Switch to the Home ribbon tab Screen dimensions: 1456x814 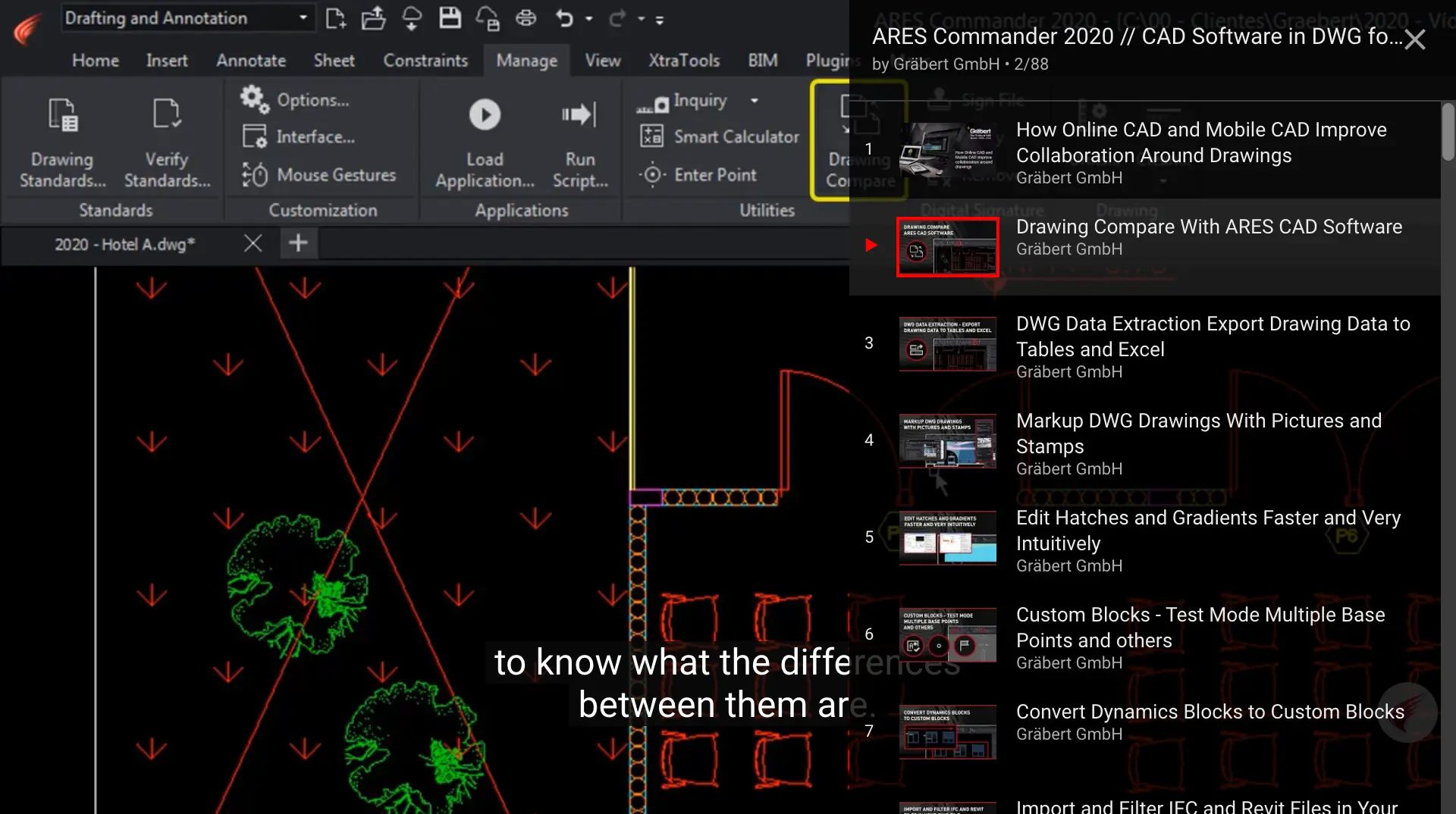tap(96, 60)
